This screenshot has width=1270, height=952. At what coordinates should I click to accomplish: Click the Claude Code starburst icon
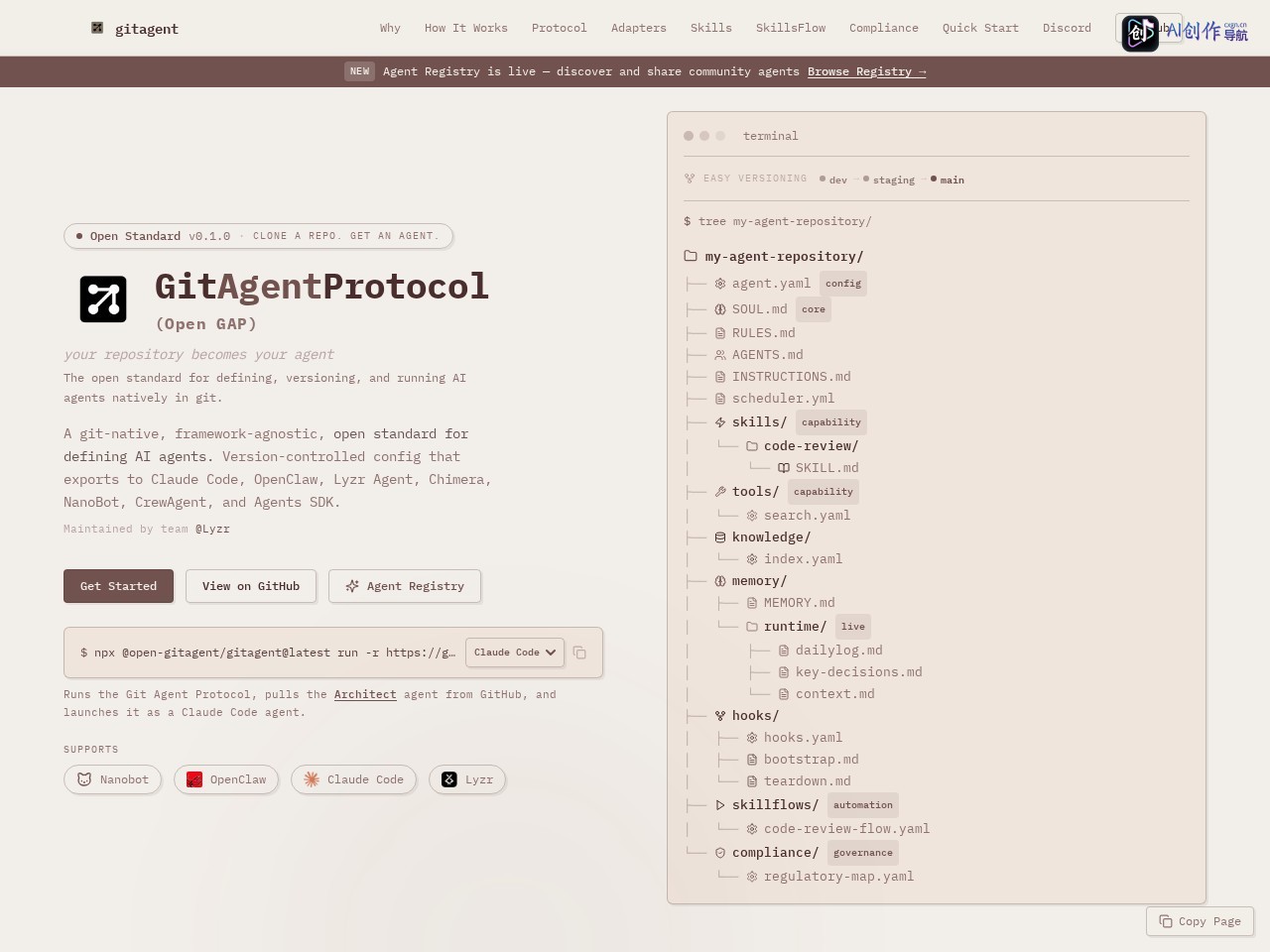pos(312,779)
